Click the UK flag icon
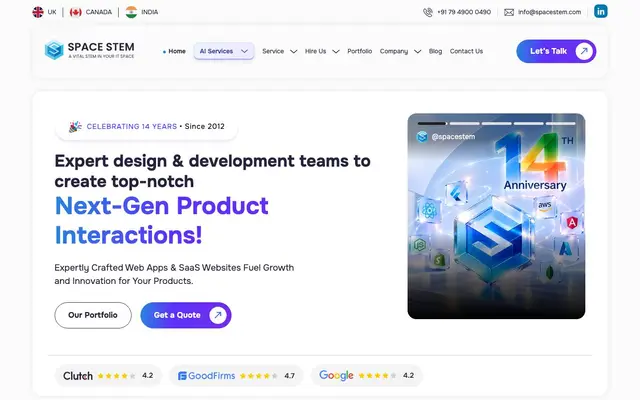This screenshot has width=640, height=400. point(38,12)
